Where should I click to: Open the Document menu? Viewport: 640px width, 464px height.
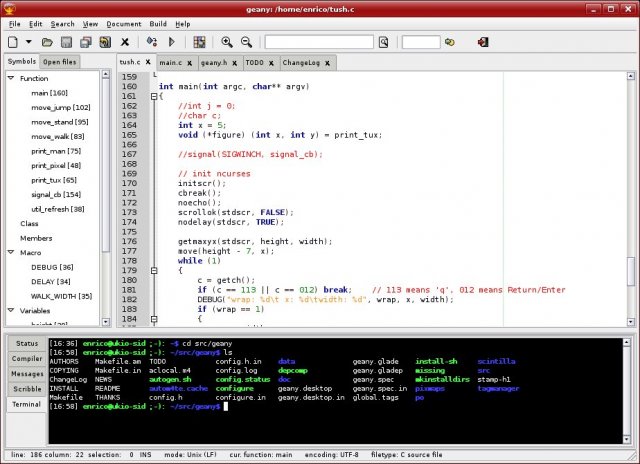tap(124, 24)
